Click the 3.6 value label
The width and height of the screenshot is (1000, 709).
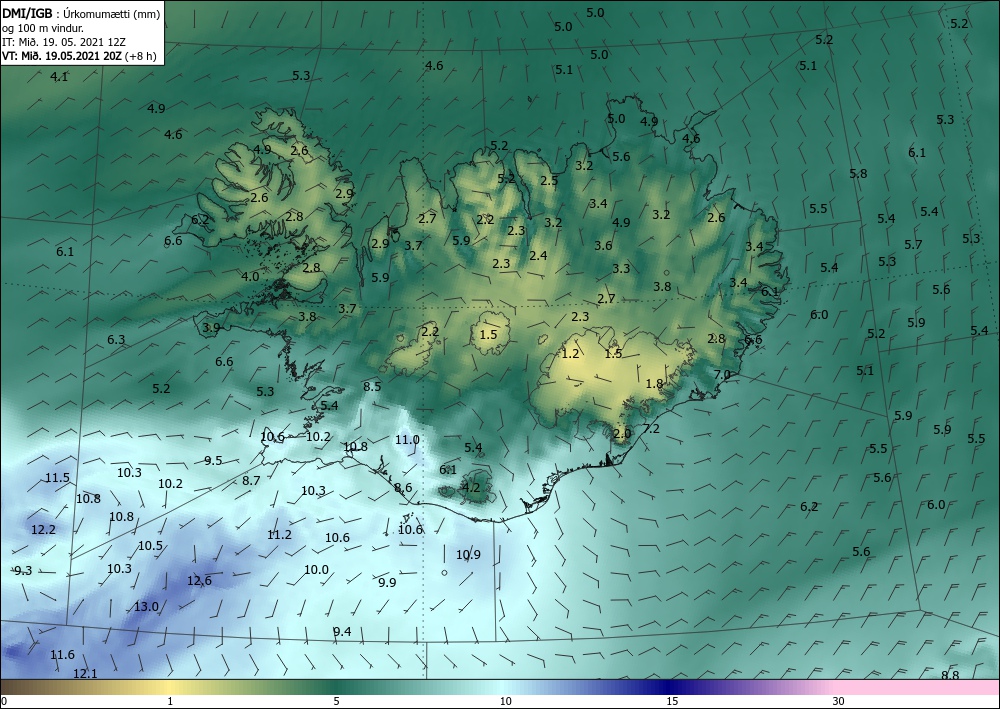603,245
